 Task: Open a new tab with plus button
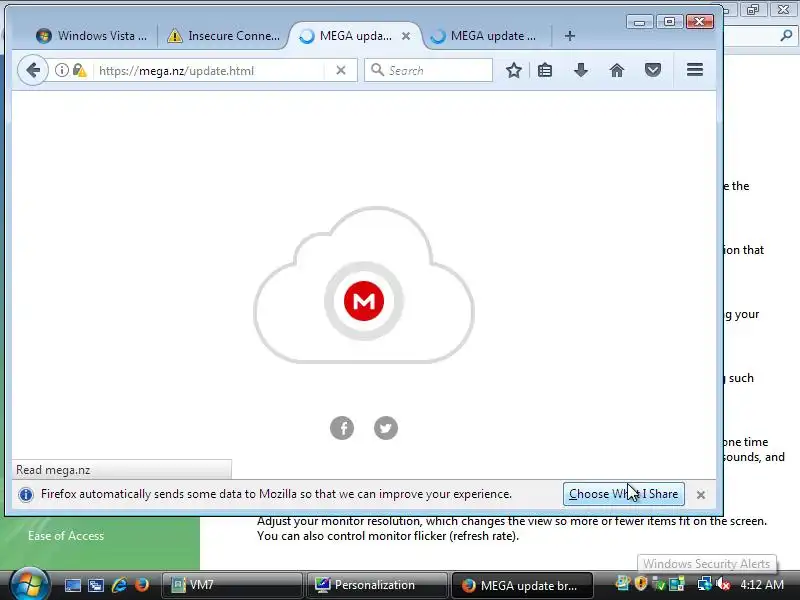tap(570, 36)
